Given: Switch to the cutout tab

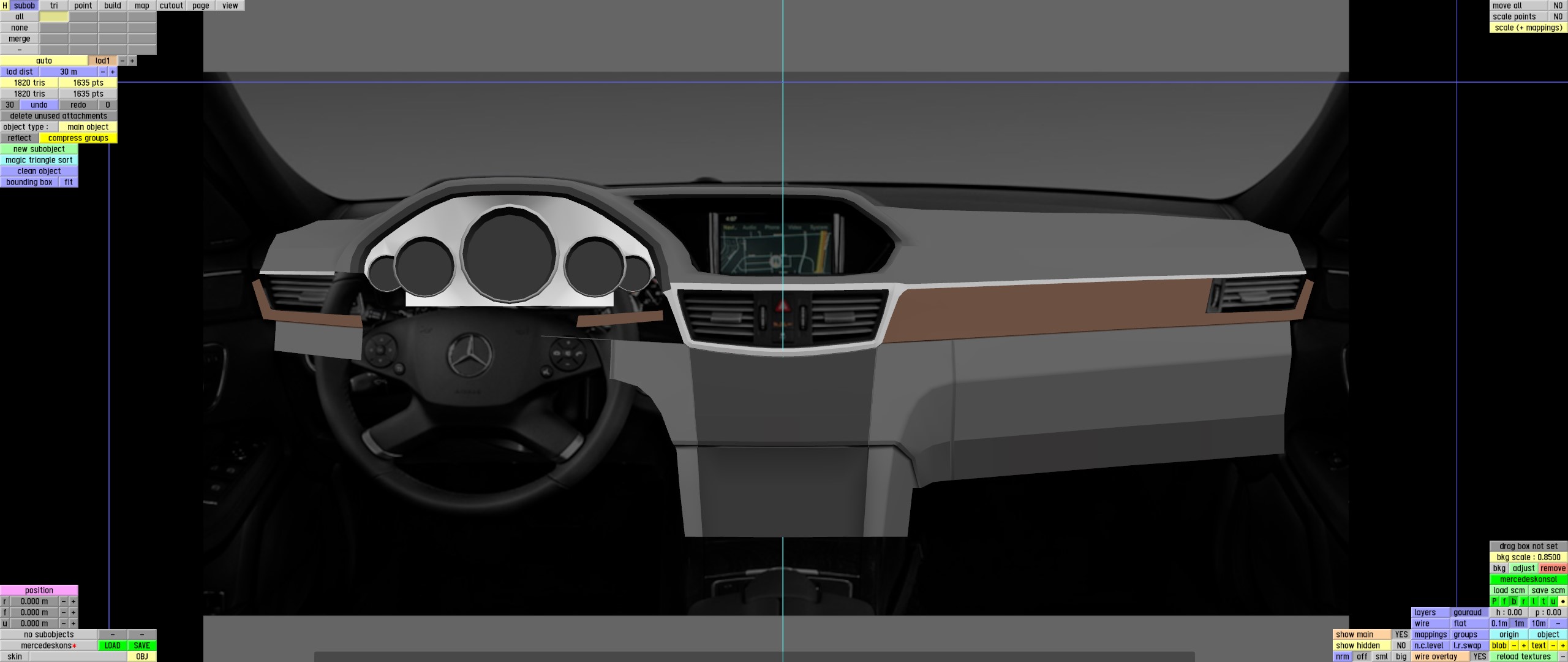Looking at the screenshot, I should click(x=171, y=6).
